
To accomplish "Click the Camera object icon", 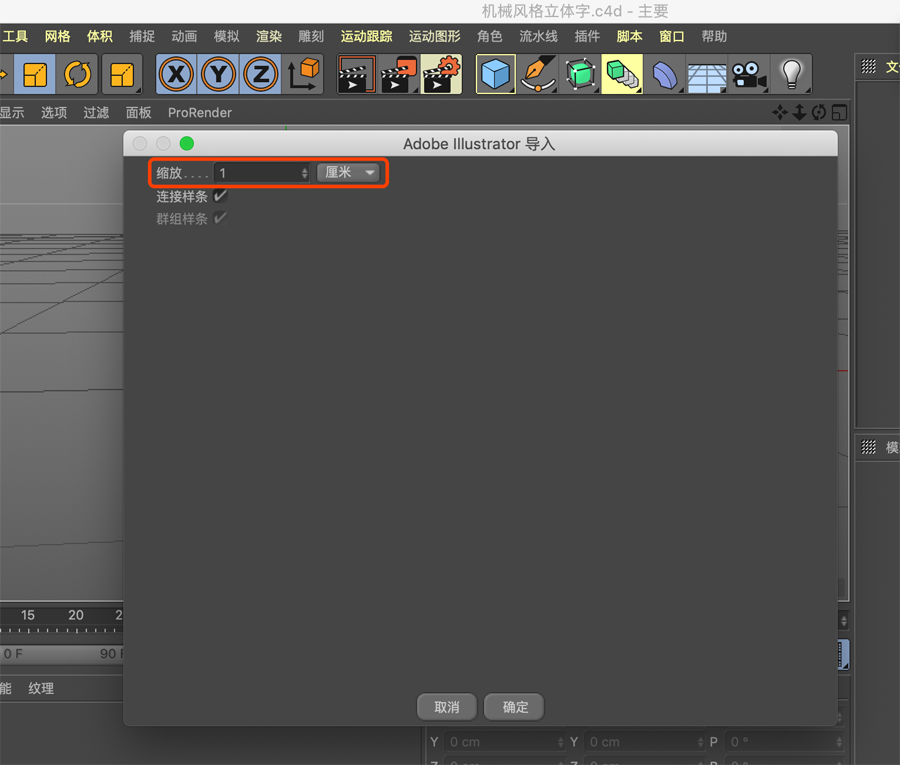I will click(750, 74).
